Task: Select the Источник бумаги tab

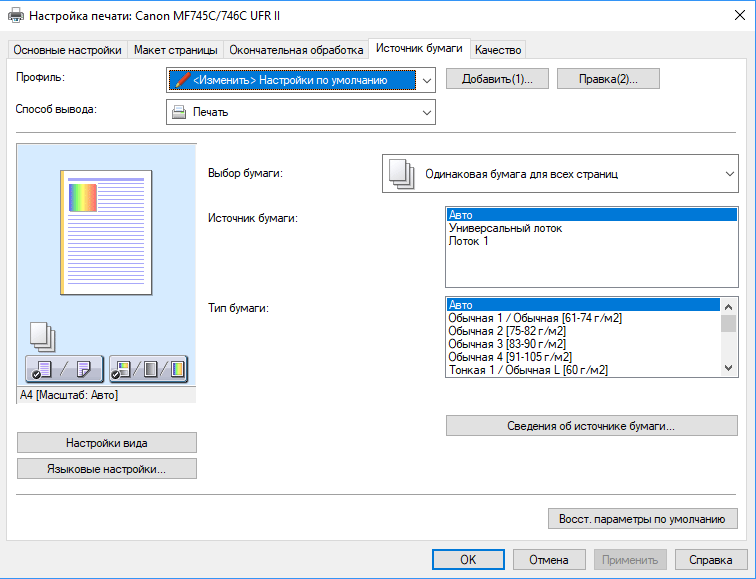Action: [x=419, y=48]
